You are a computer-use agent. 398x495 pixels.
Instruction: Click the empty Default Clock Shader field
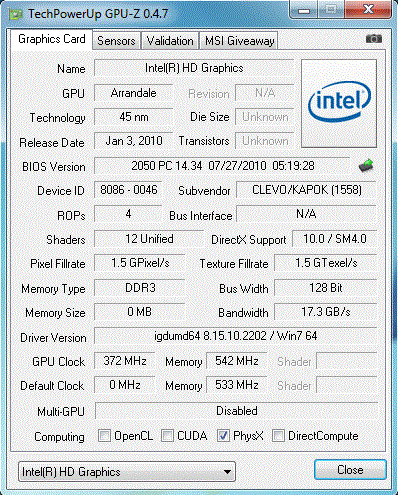(x=347, y=385)
